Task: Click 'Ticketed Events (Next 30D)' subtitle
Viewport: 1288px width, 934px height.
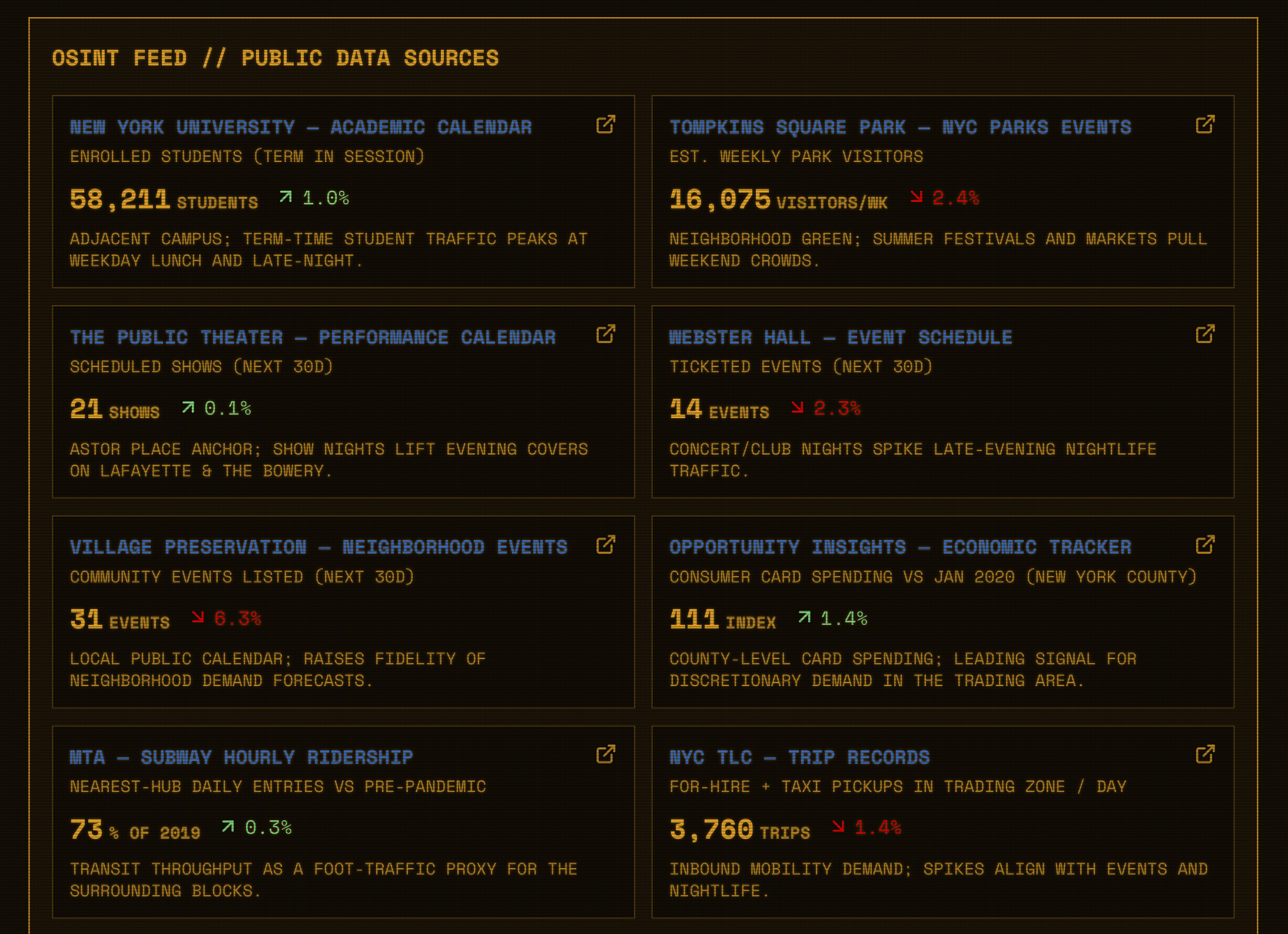Action: click(x=801, y=367)
